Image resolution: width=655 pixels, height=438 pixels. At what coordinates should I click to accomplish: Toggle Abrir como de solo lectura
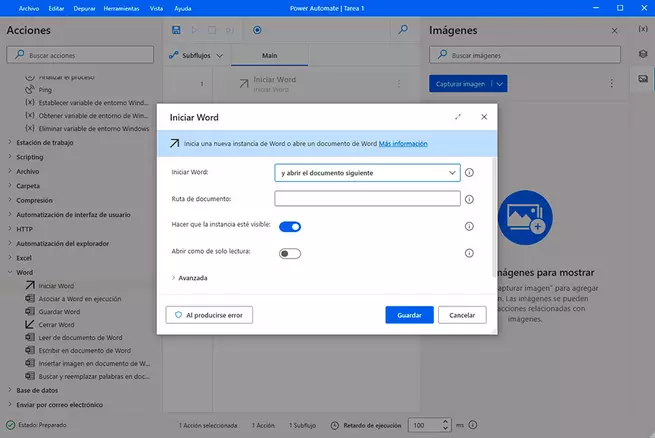tap(290, 253)
